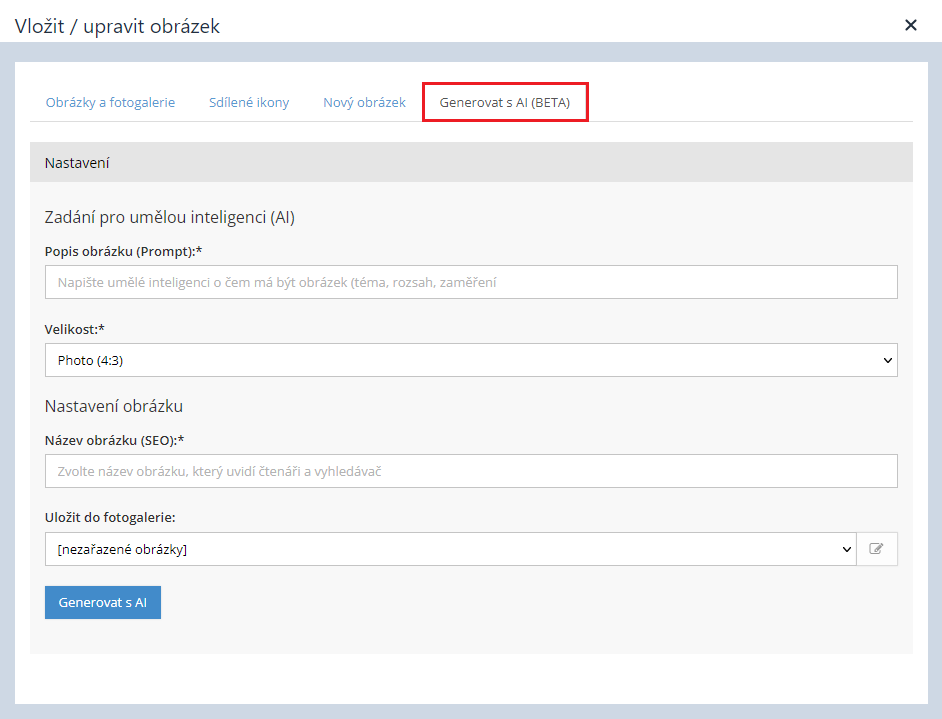942x719 pixels.
Task: Click the Velikost field label
Action: click(71, 329)
